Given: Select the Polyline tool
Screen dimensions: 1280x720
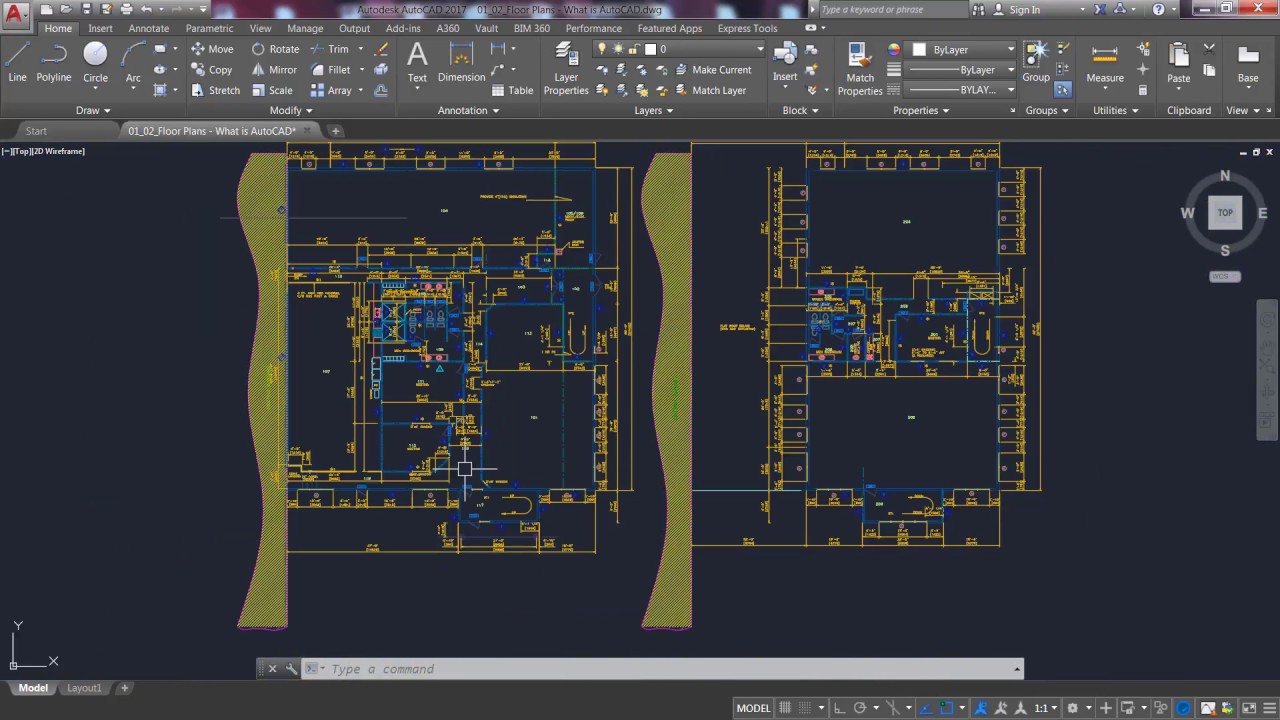Looking at the screenshot, I should point(54,62).
